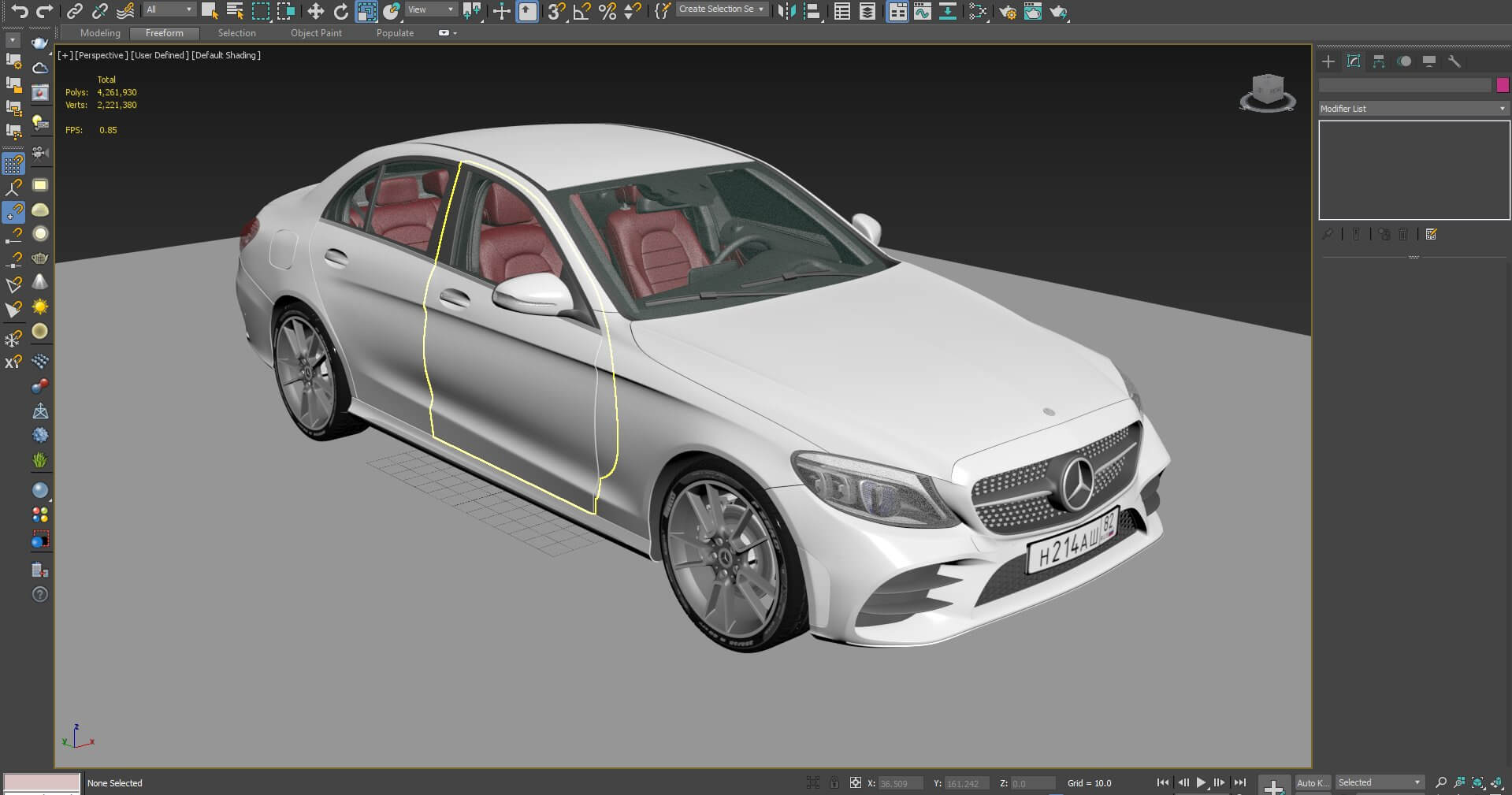Viewport: 1512px width, 795px height.
Task: Toggle Angle Snap
Action: tap(581, 11)
